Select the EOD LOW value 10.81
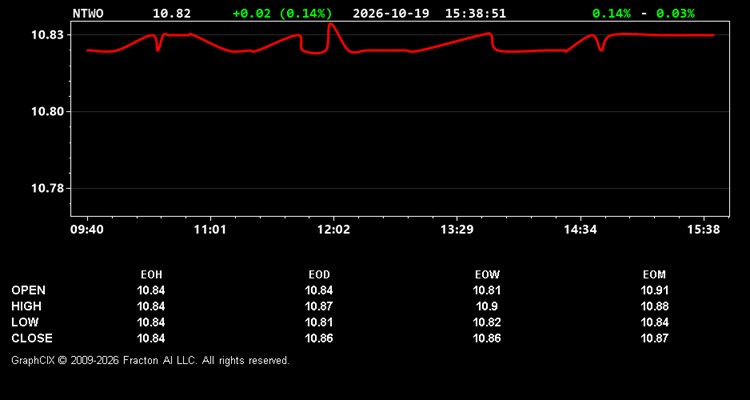This screenshot has width=750, height=400. (x=319, y=322)
